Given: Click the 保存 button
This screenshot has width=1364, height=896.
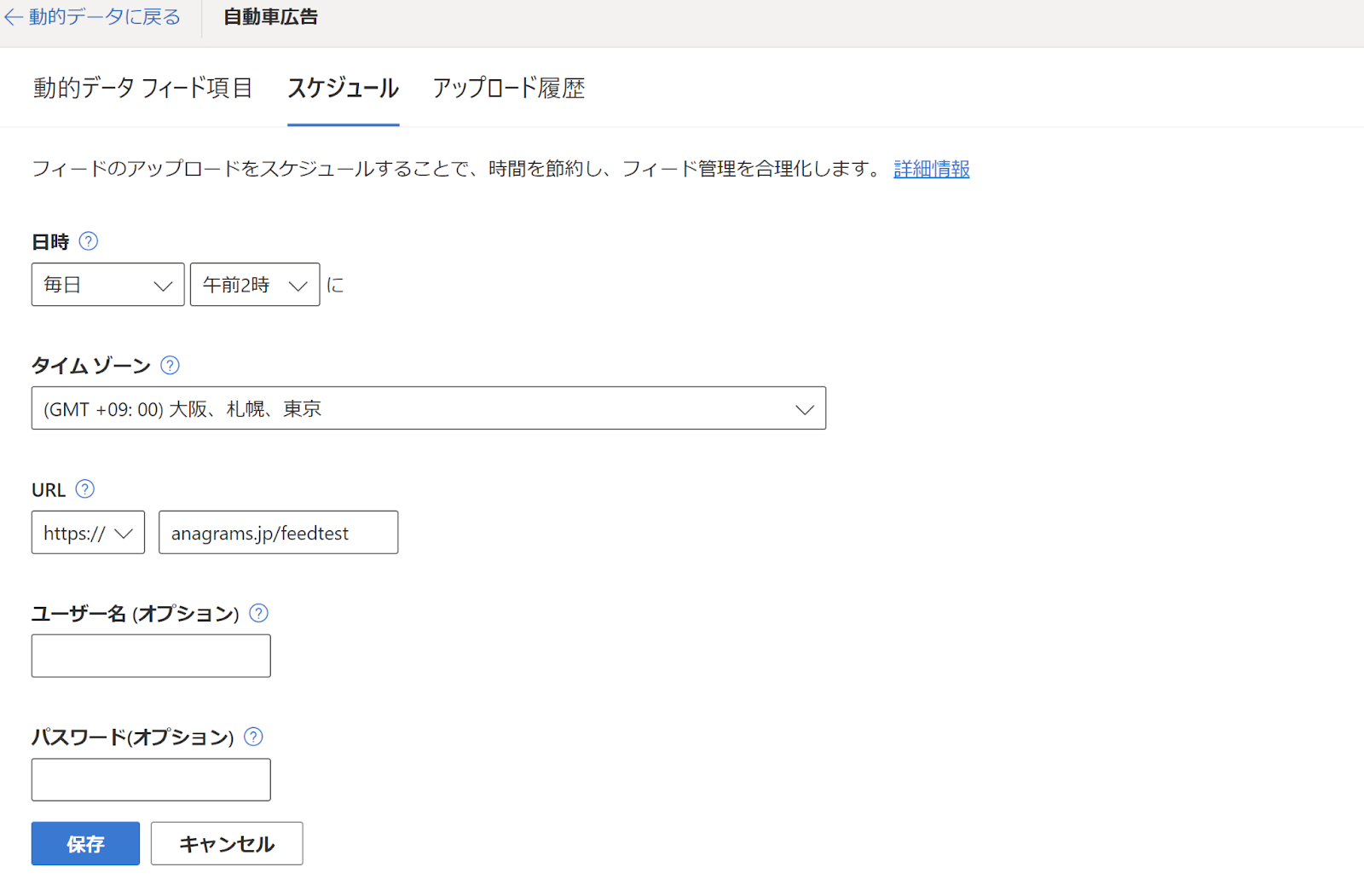Looking at the screenshot, I should tap(85, 844).
